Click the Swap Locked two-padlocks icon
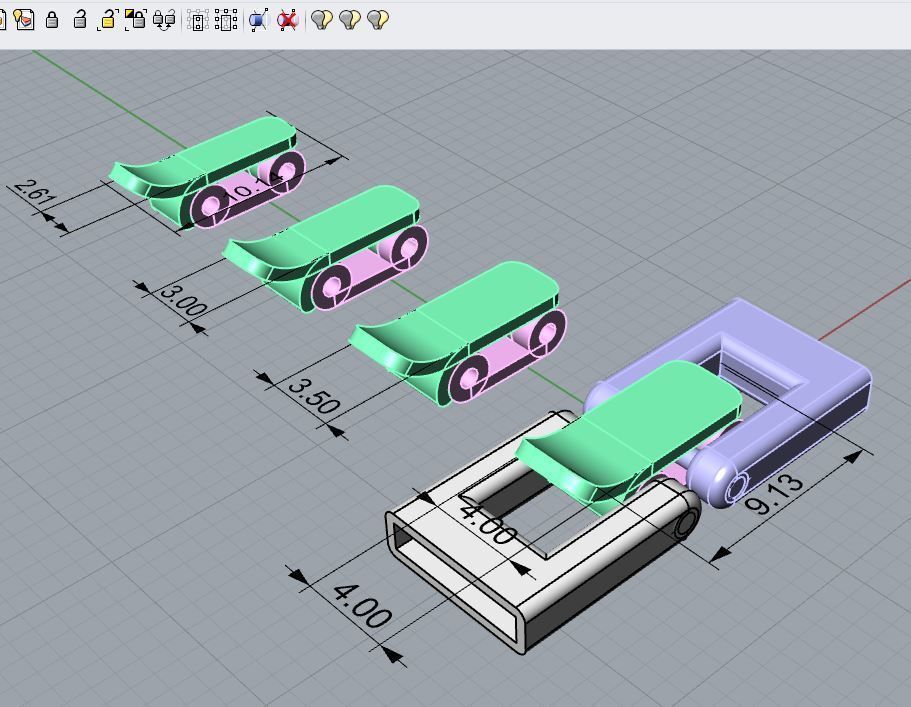Screen dimensions: 911x707 point(164,20)
